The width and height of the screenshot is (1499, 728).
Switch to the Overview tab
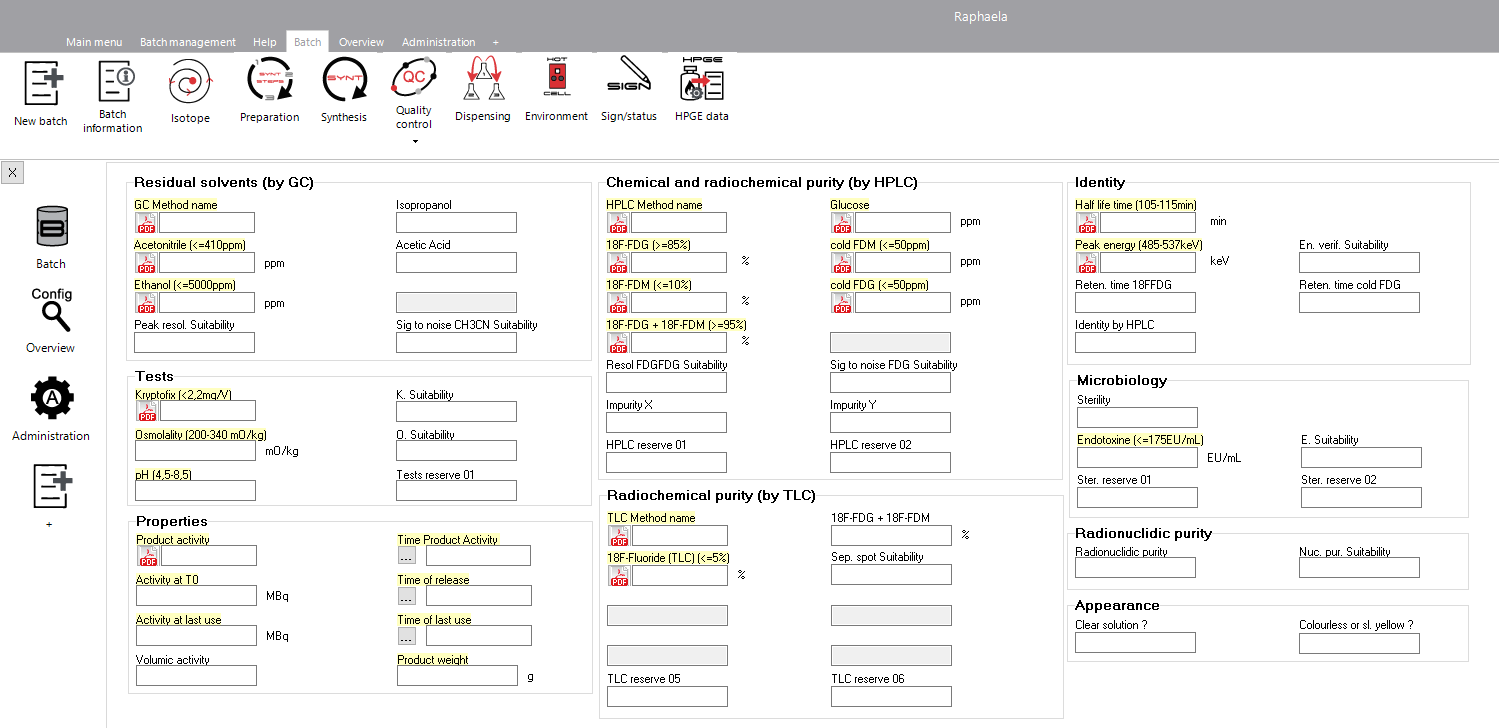361,42
